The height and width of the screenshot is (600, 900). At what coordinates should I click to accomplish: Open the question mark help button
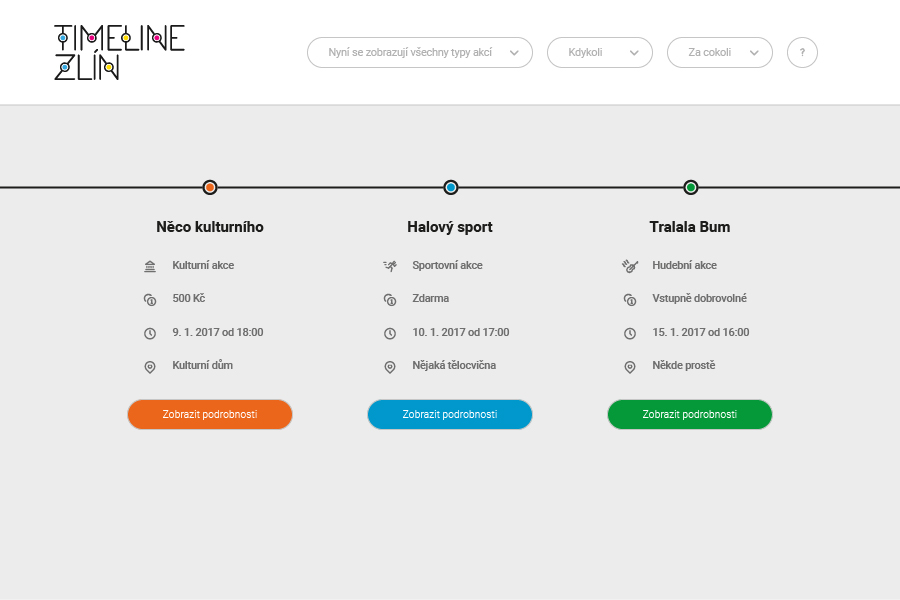(x=802, y=53)
